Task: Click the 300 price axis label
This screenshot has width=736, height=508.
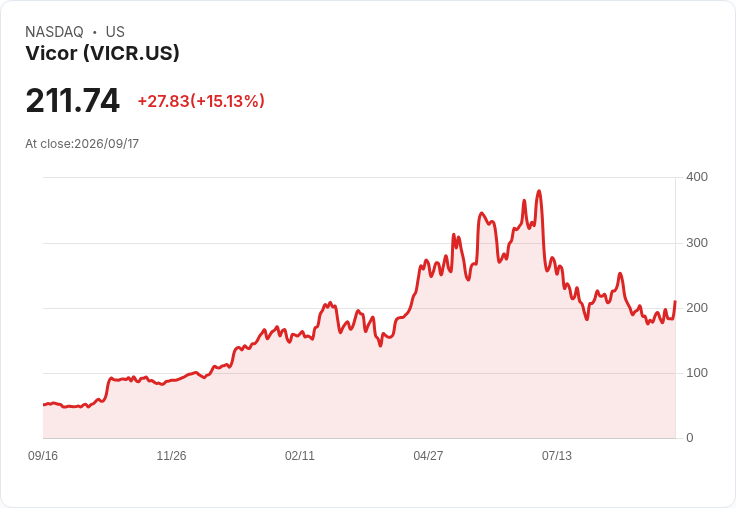Action: pos(697,243)
